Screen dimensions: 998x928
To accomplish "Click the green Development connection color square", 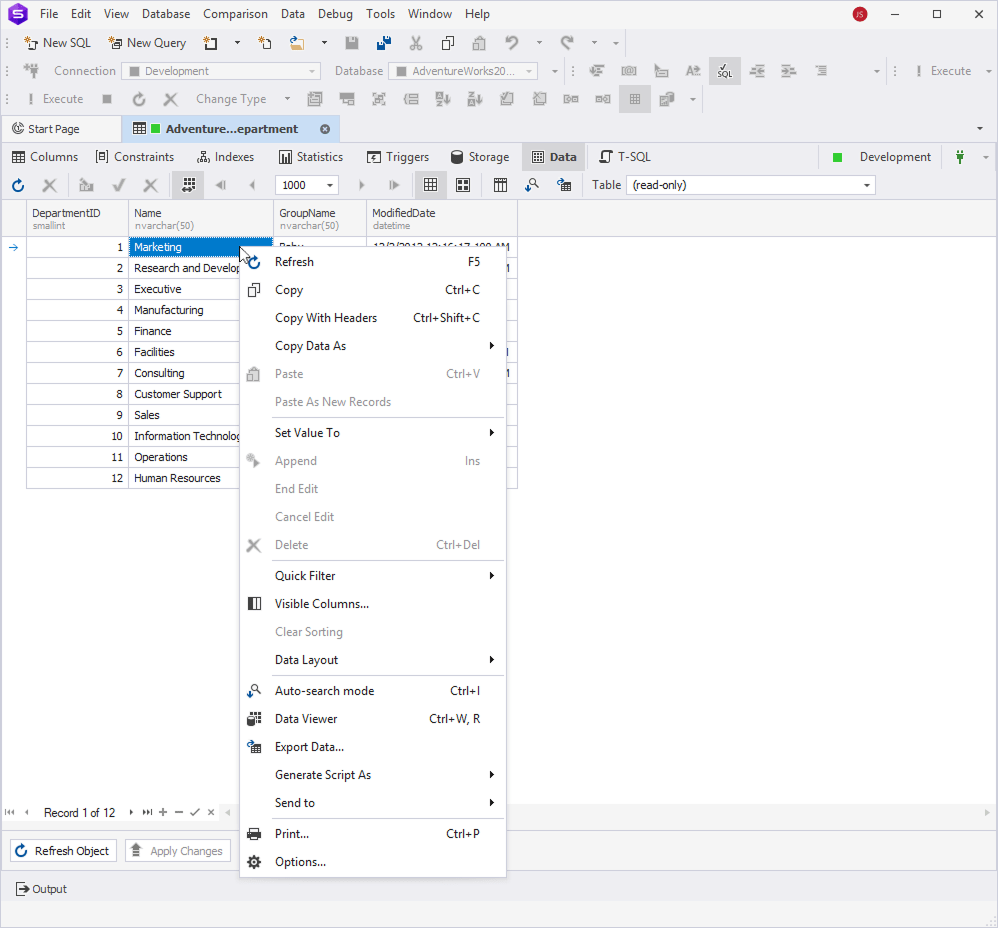I will (838, 157).
